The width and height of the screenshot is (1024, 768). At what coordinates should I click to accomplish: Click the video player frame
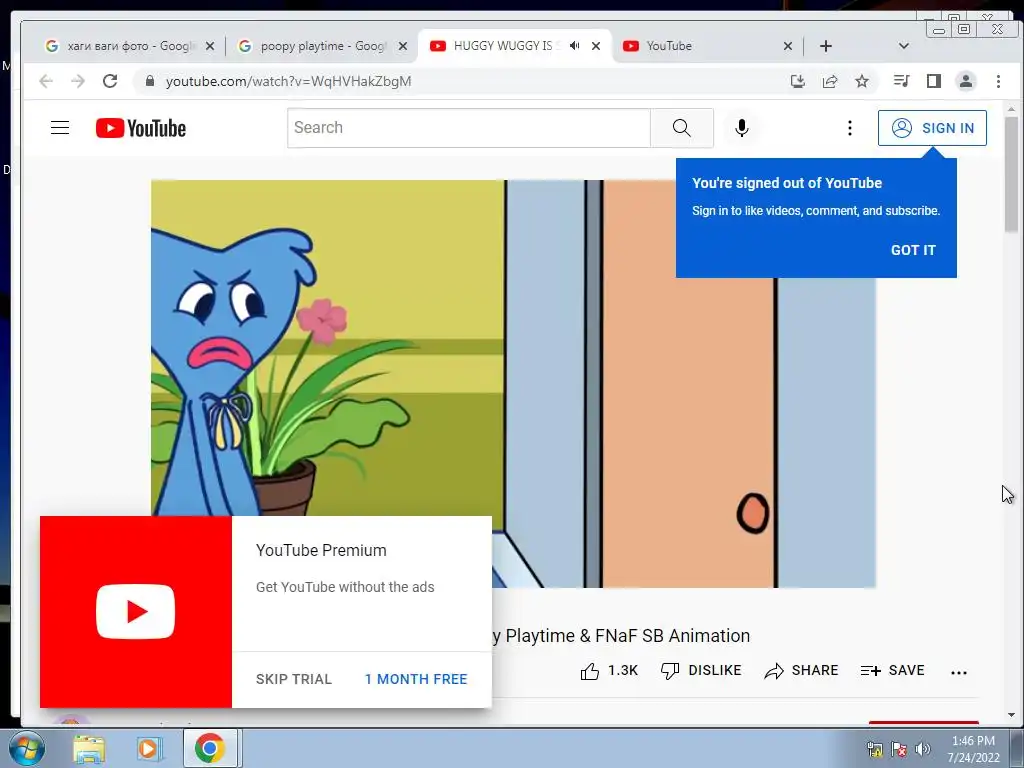tap(513, 384)
